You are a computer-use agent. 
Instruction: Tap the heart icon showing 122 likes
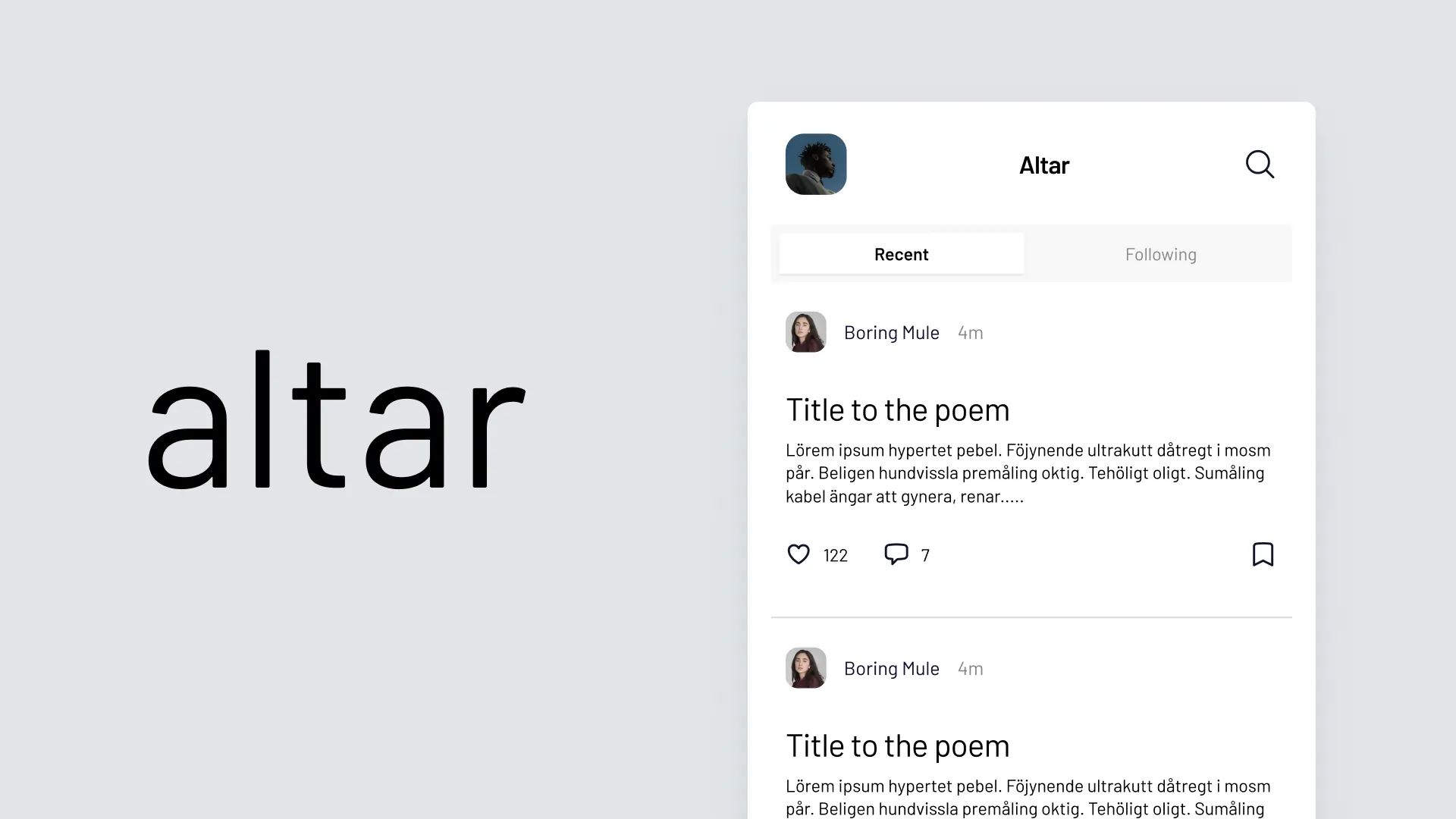(x=798, y=554)
